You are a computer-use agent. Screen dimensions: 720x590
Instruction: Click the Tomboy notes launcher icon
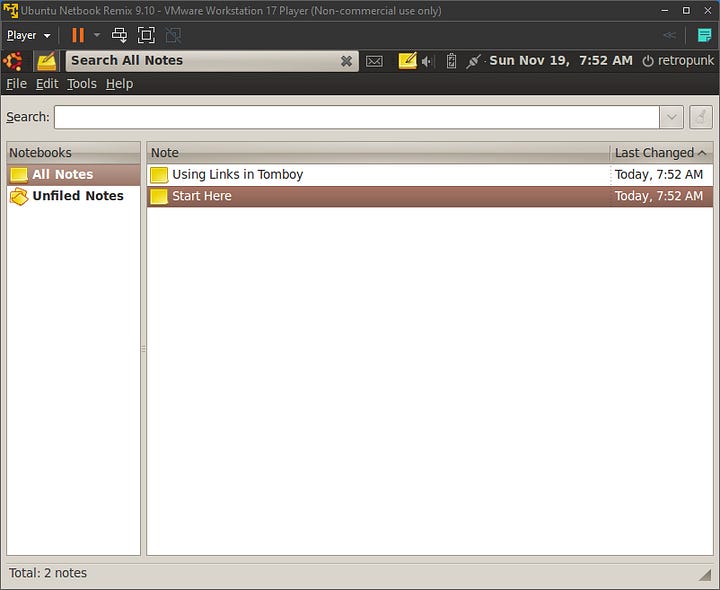pyautogui.click(x=47, y=61)
